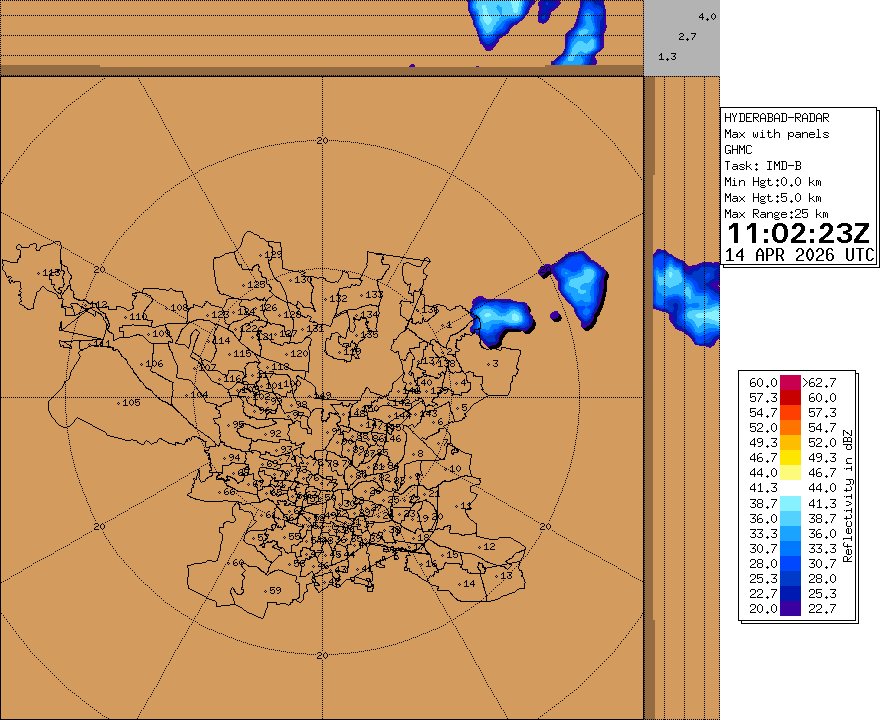This screenshot has width=880, height=720.
Task: Click the >62.7 legend value
Action: pos(819,383)
